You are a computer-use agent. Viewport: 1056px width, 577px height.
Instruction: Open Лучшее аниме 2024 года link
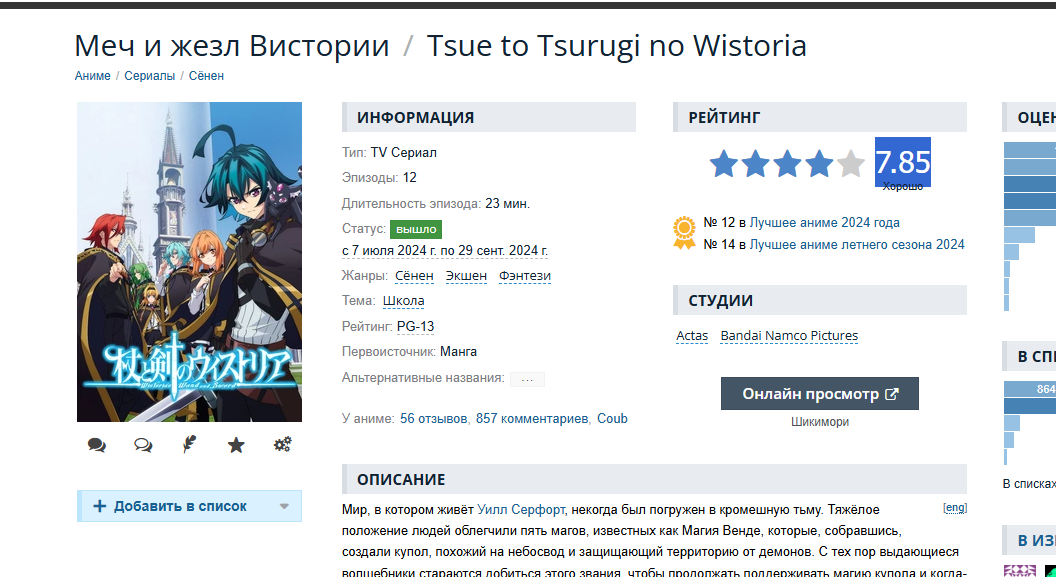824,223
